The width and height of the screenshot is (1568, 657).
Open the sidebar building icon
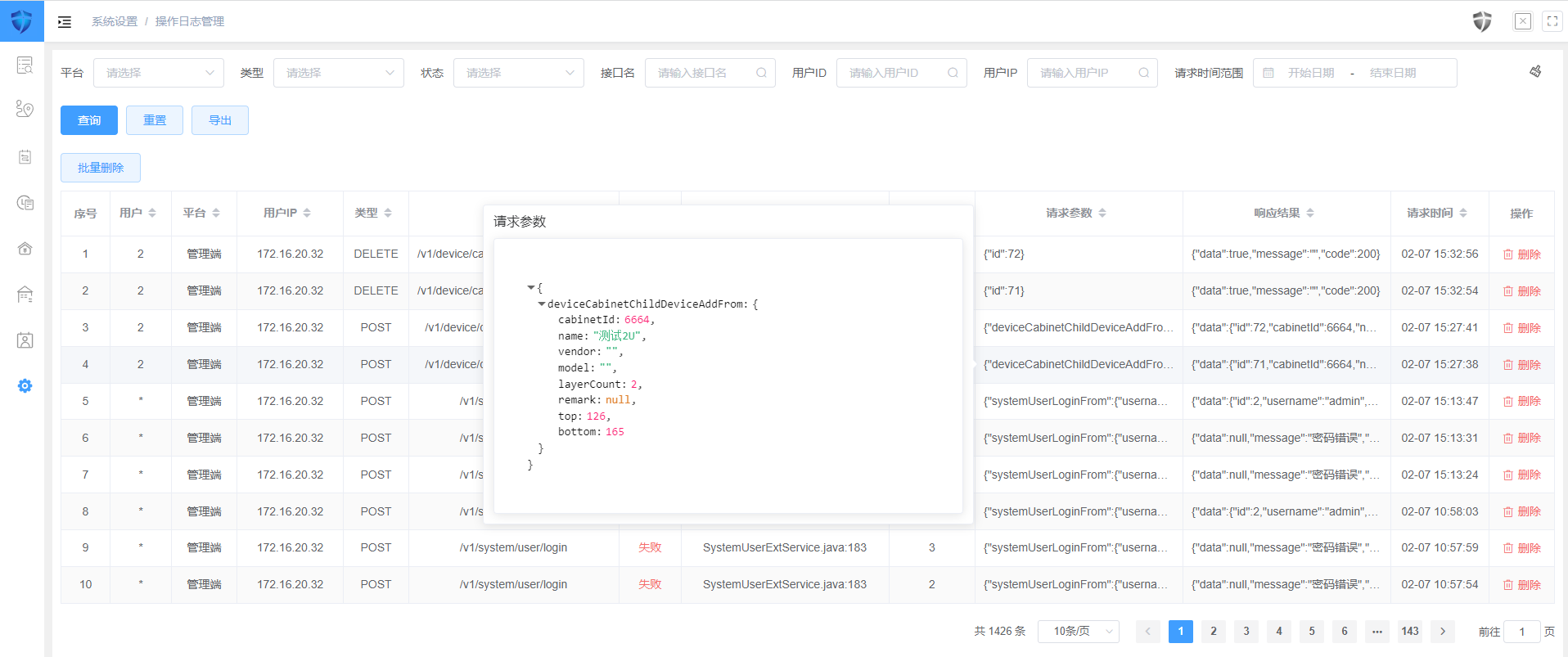pyautogui.click(x=25, y=295)
